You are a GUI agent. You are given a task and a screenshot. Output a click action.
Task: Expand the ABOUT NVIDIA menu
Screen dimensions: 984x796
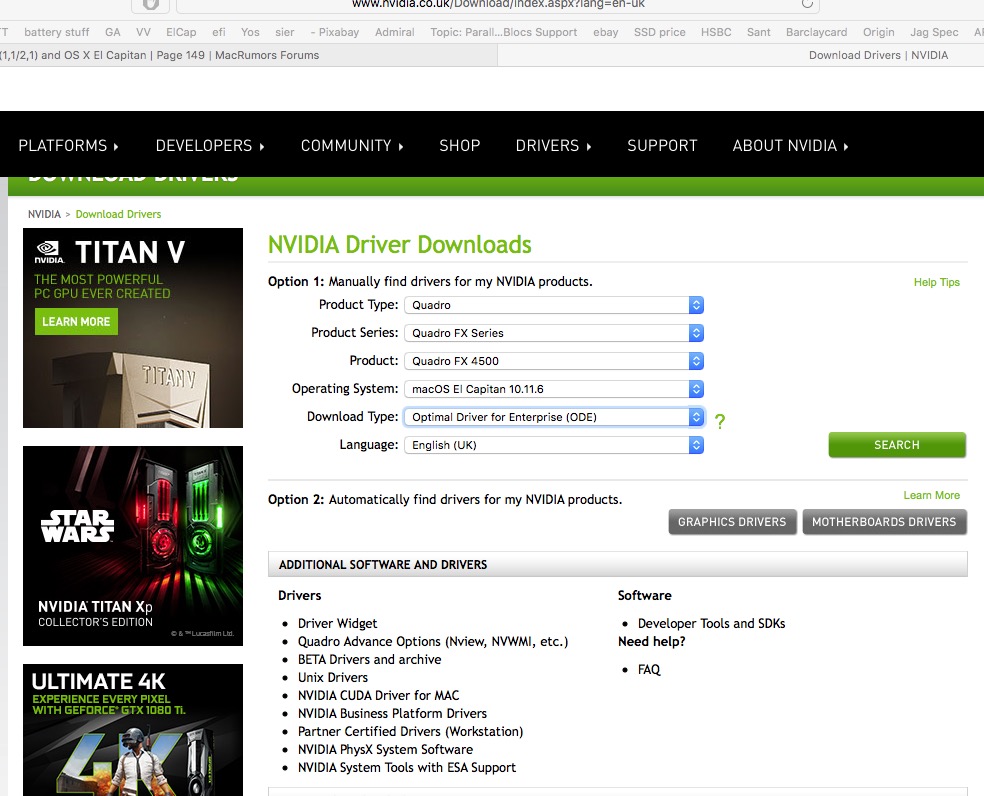point(790,146)
